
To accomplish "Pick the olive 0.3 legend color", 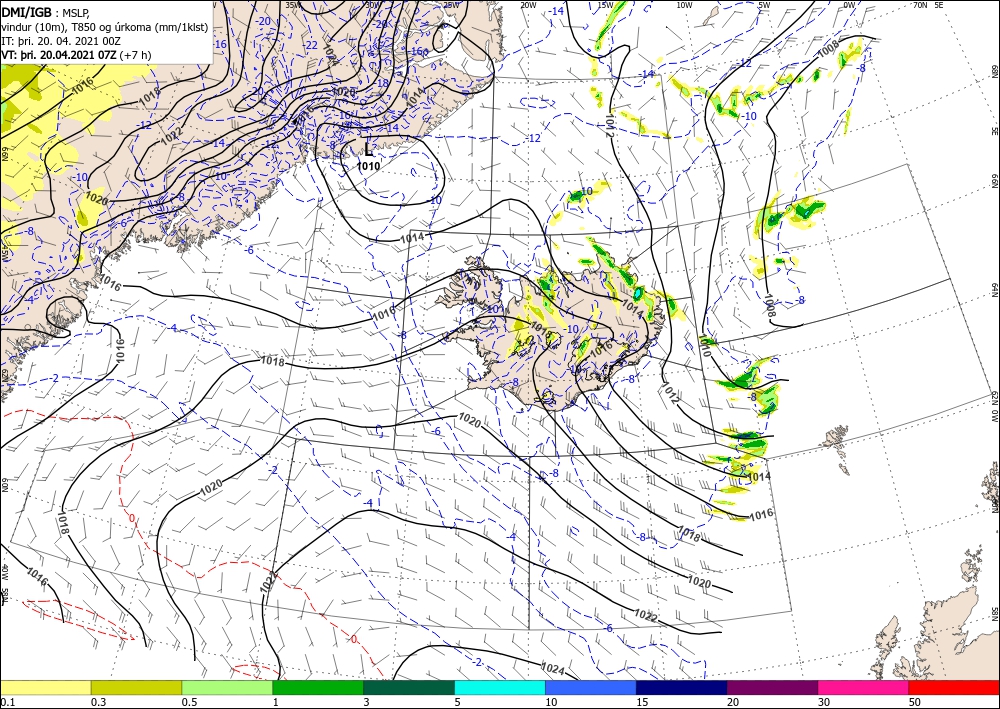I will click(136, 687).
